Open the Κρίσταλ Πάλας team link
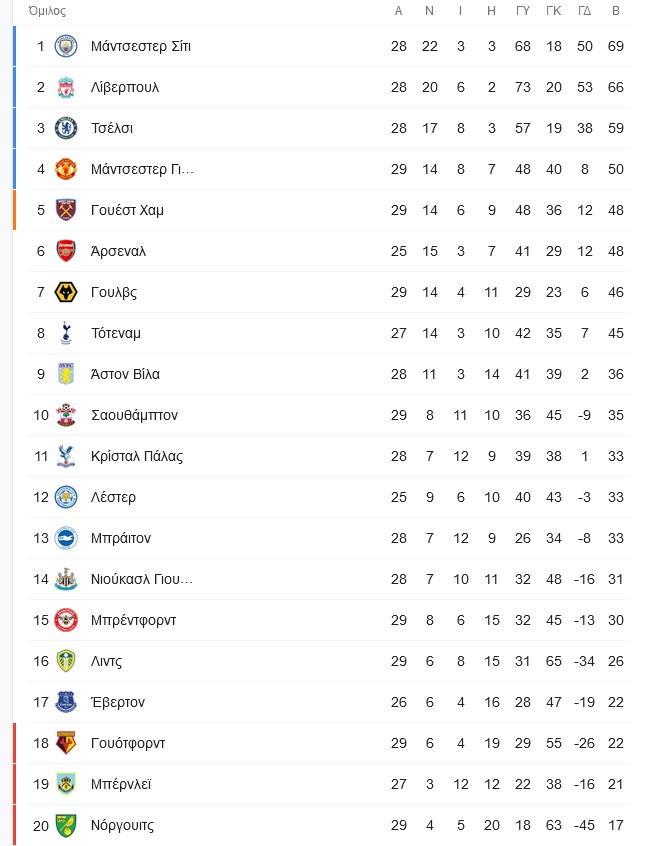The height and width of the screenshot is (846, 647). pos(137,456)
